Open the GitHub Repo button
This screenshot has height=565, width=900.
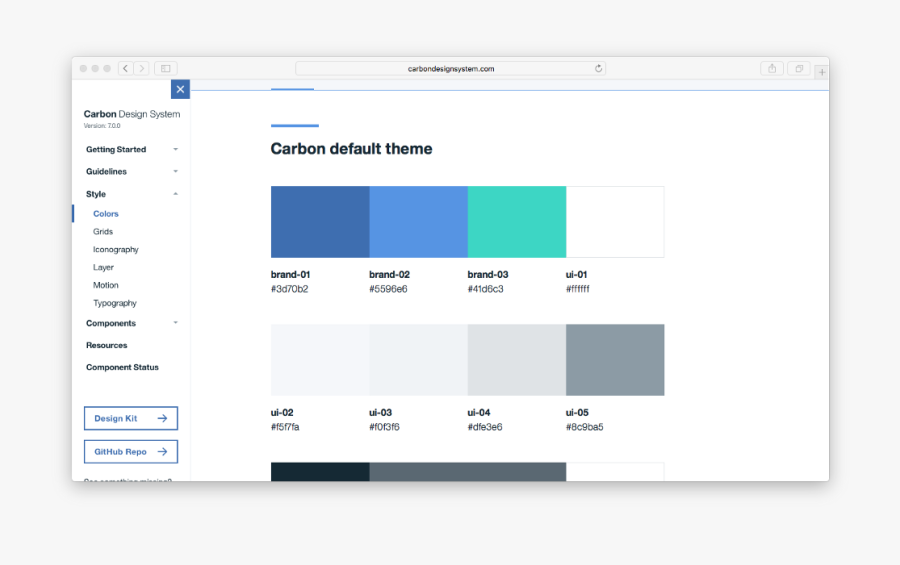tap(131, 452)
